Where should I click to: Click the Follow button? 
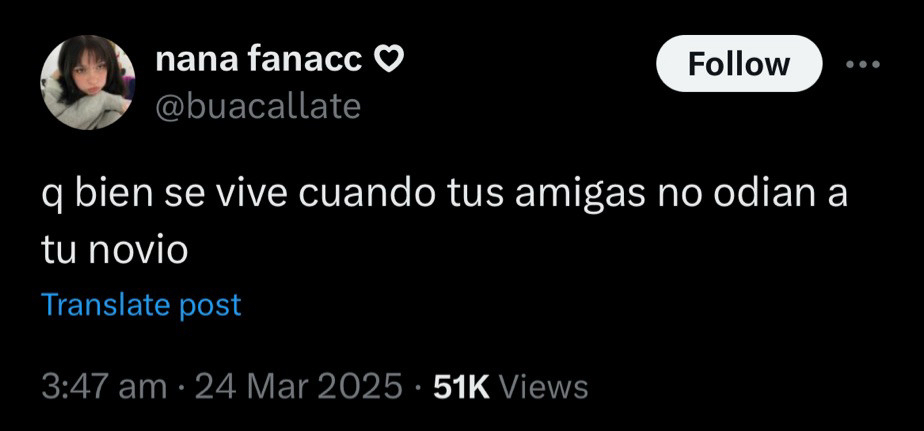pyautogui.click(x=739, y=64)
